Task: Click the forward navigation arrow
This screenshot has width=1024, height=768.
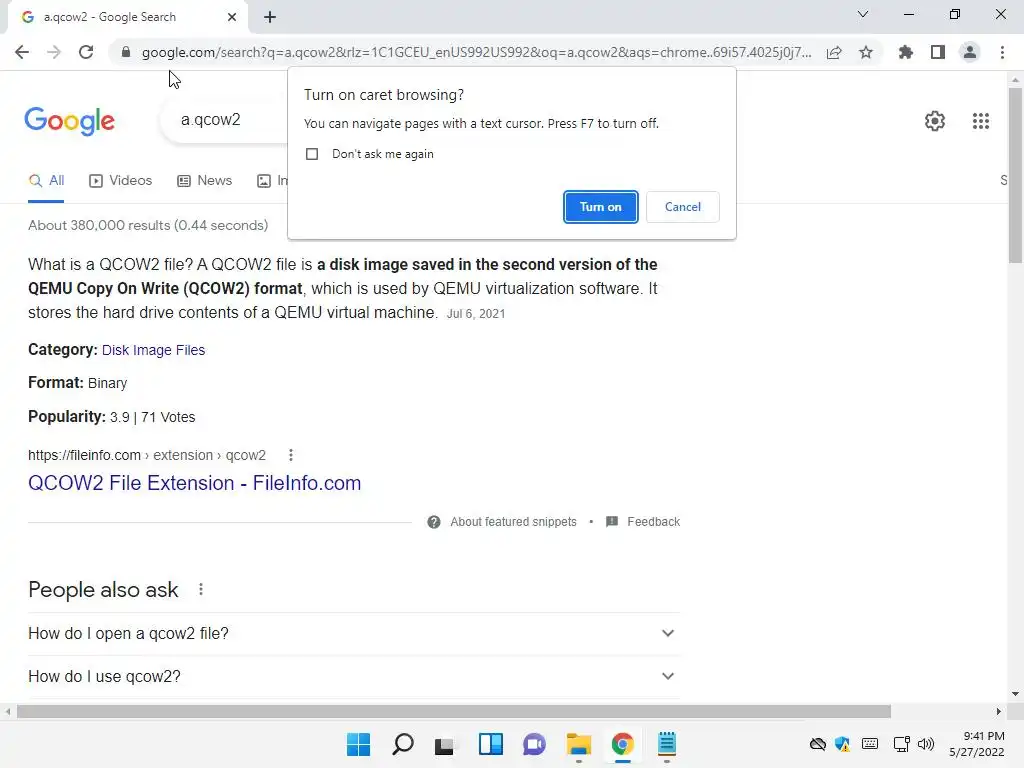Action: point(54,52)
